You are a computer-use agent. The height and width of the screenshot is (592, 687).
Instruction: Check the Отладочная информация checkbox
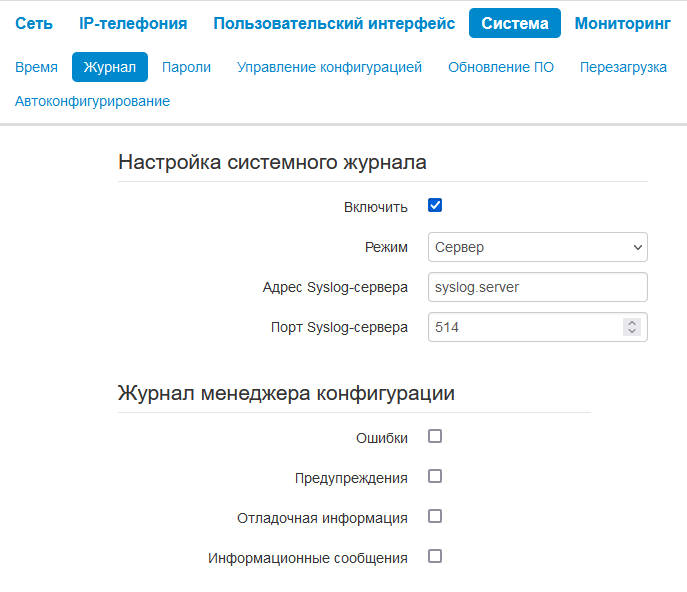coord(435,517)
